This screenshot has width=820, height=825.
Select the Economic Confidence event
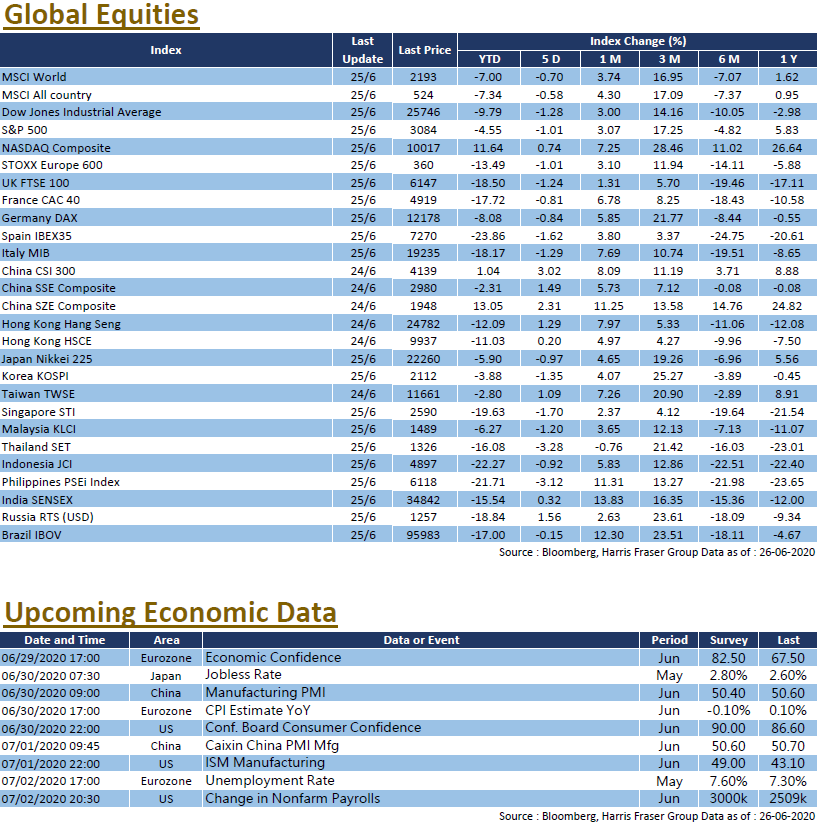273,658
